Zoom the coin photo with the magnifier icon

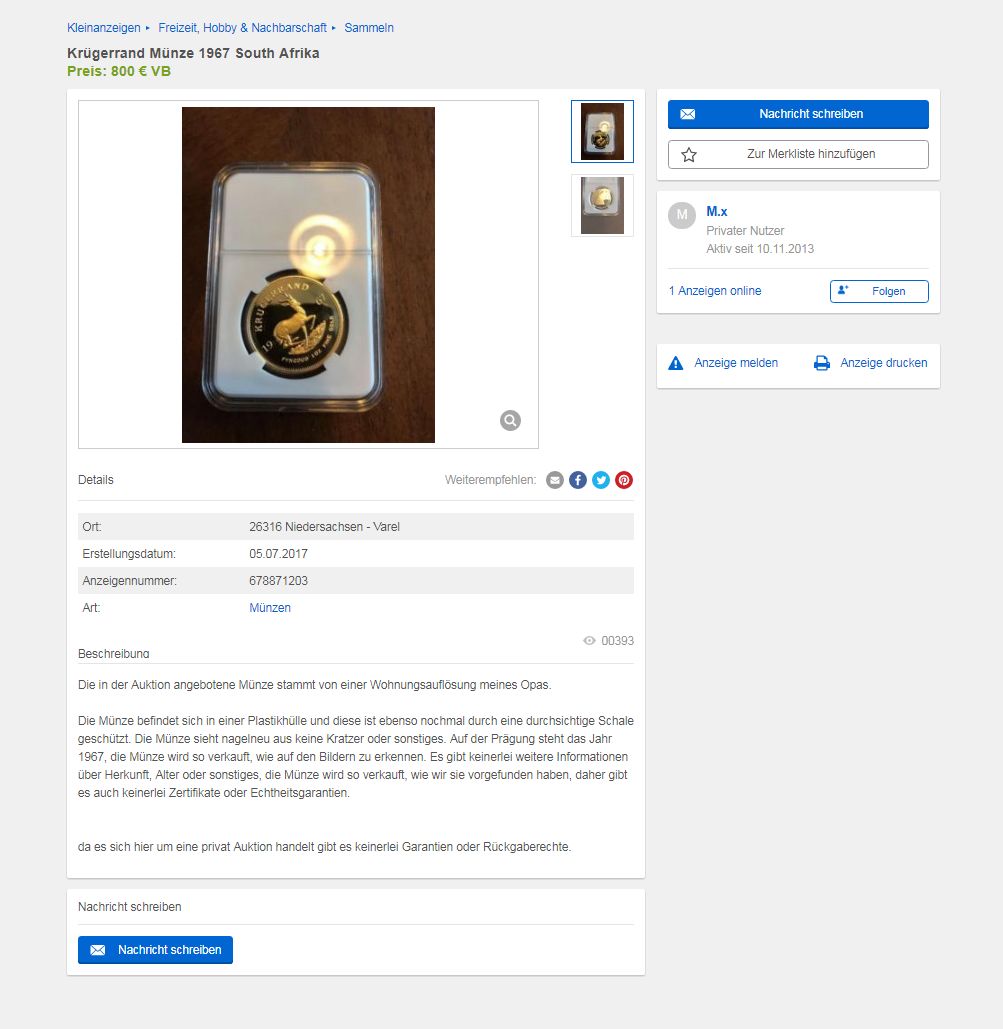coord(510,420)
